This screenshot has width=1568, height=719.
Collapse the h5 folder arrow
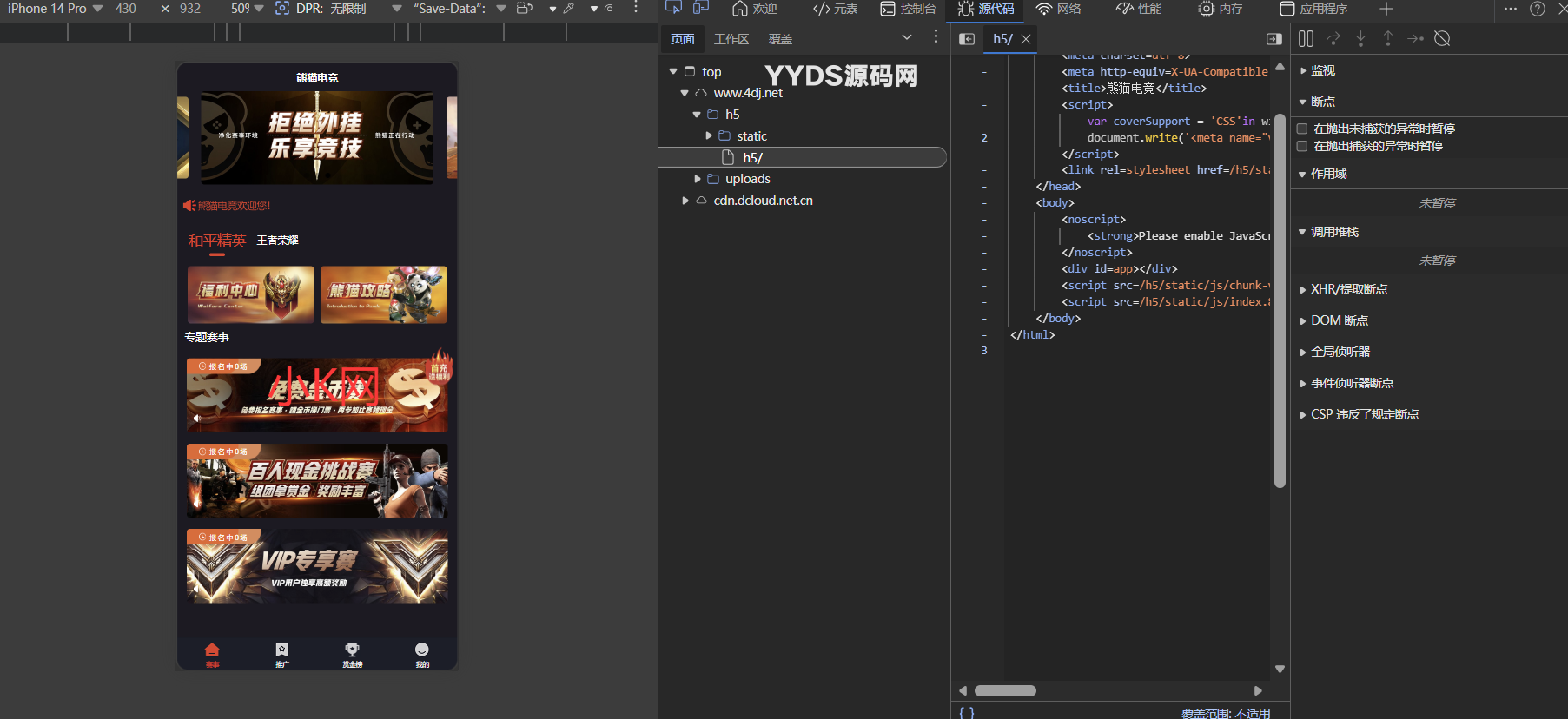point(697,115)
